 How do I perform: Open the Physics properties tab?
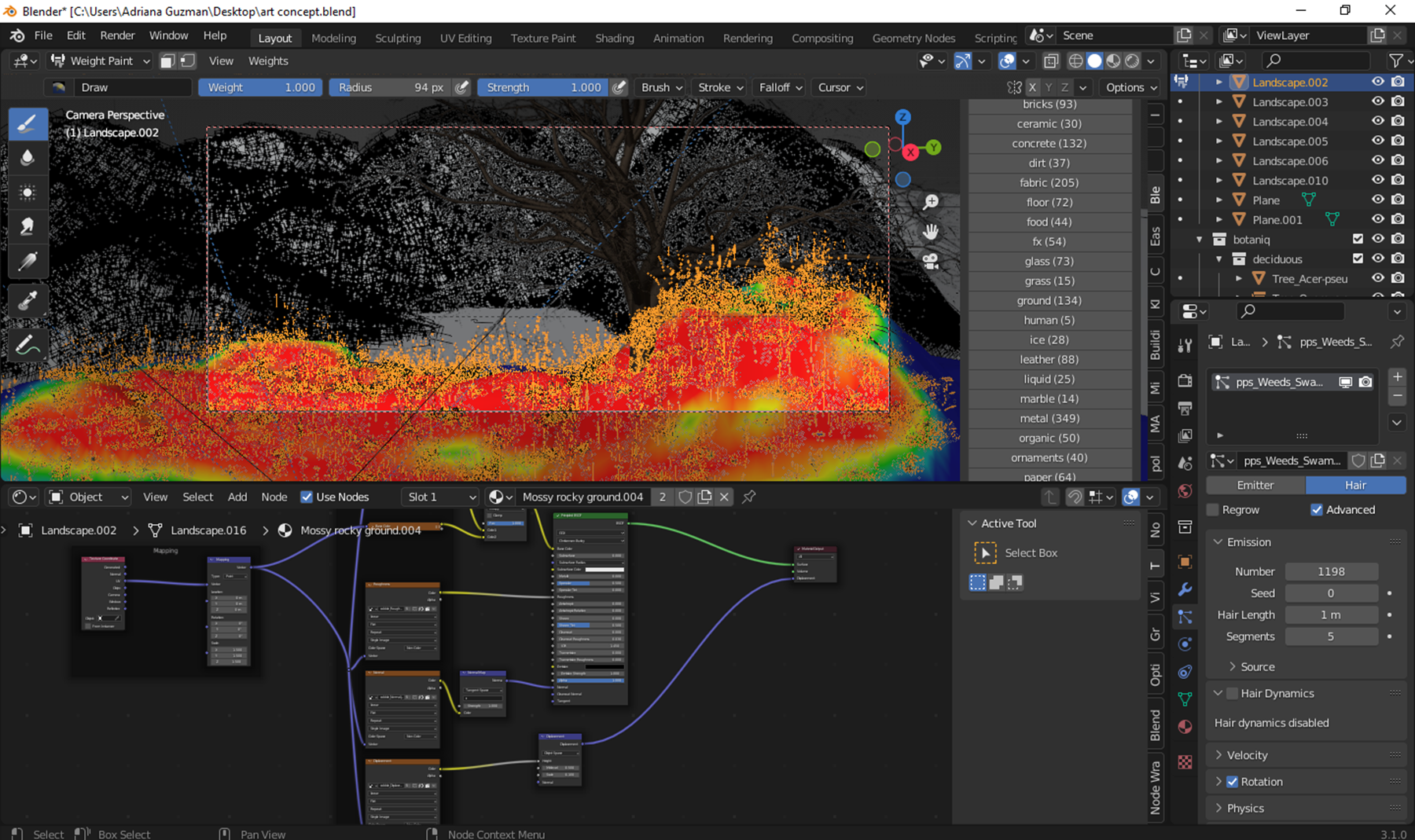[1185, 644]
